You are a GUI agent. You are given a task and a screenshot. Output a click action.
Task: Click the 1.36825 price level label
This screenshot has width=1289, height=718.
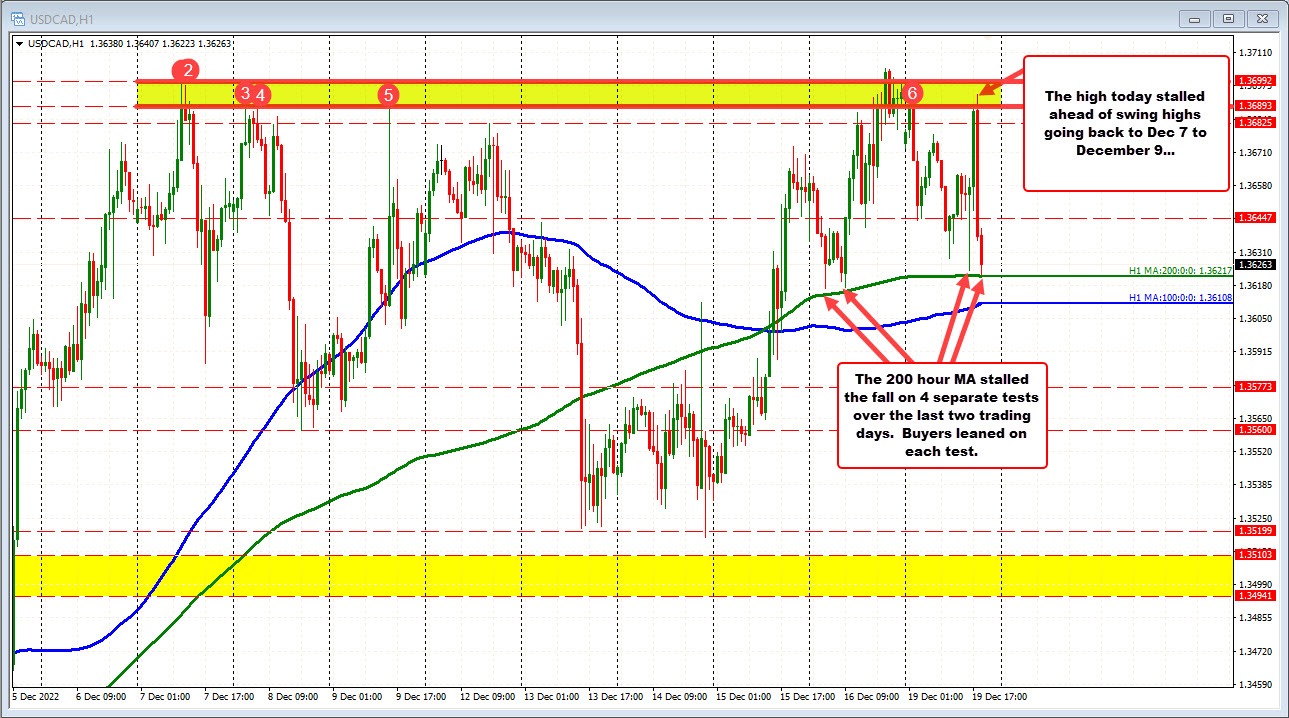pyautogui.click(x=1253, y=122)
